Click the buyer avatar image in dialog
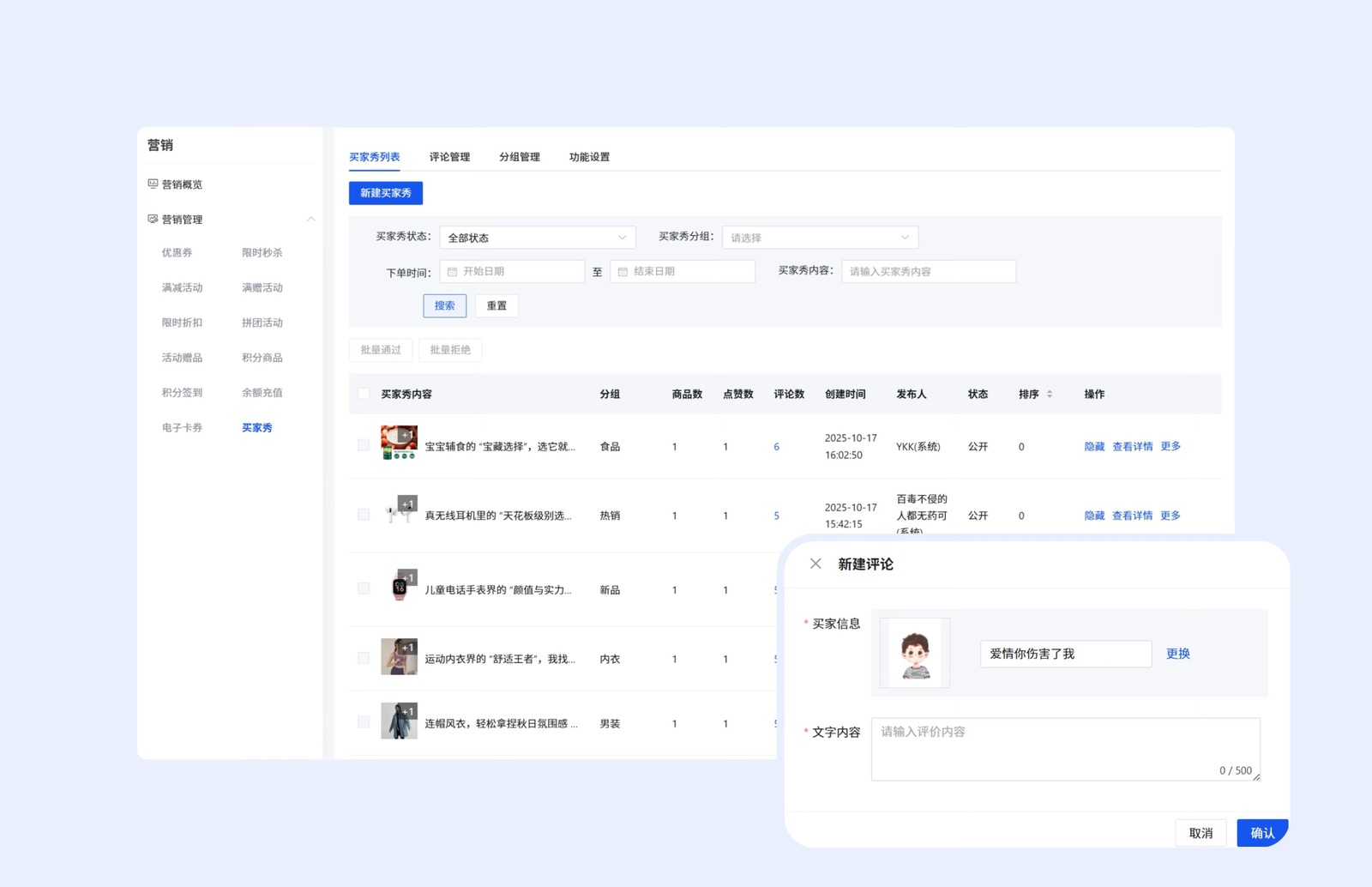This screenshot has width=1372, height=887. [915, 653]
